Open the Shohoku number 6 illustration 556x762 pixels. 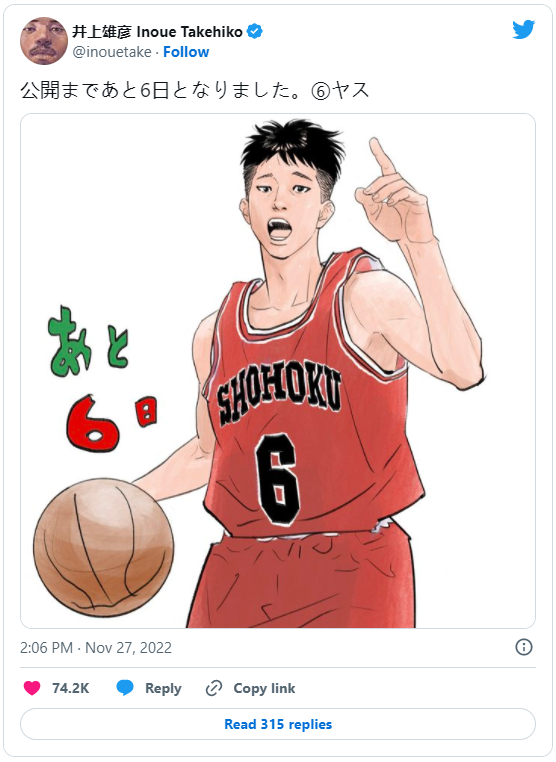point(278,371)
